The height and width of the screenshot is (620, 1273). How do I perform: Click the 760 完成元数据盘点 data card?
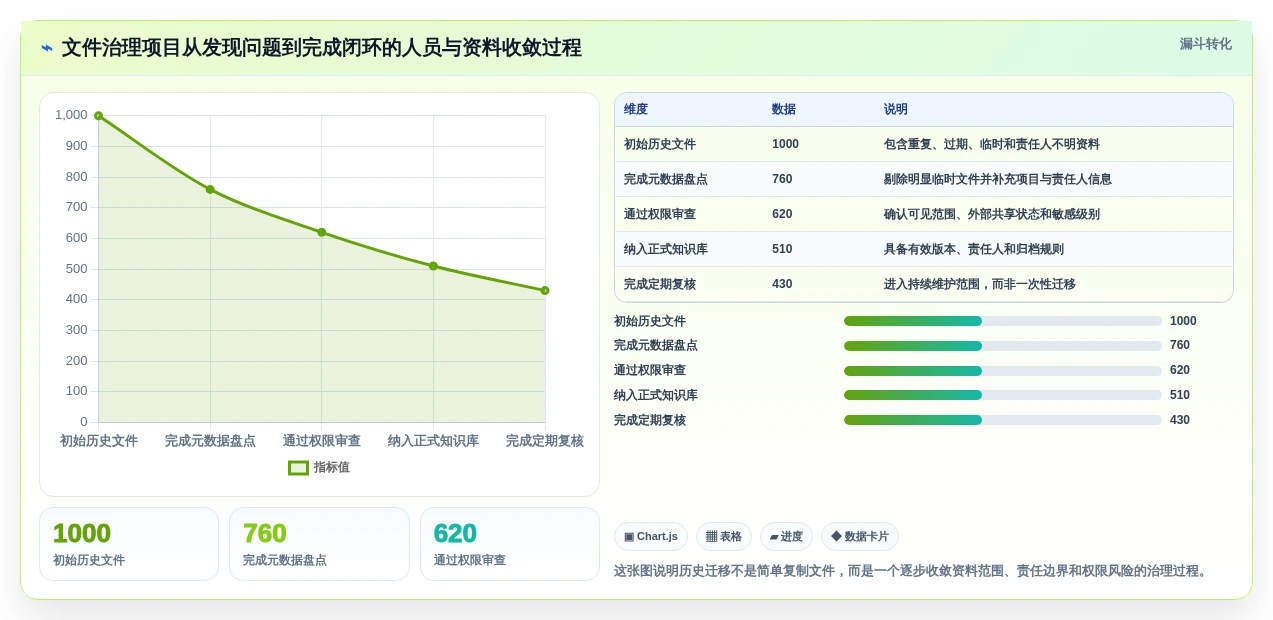click(319, 544)
